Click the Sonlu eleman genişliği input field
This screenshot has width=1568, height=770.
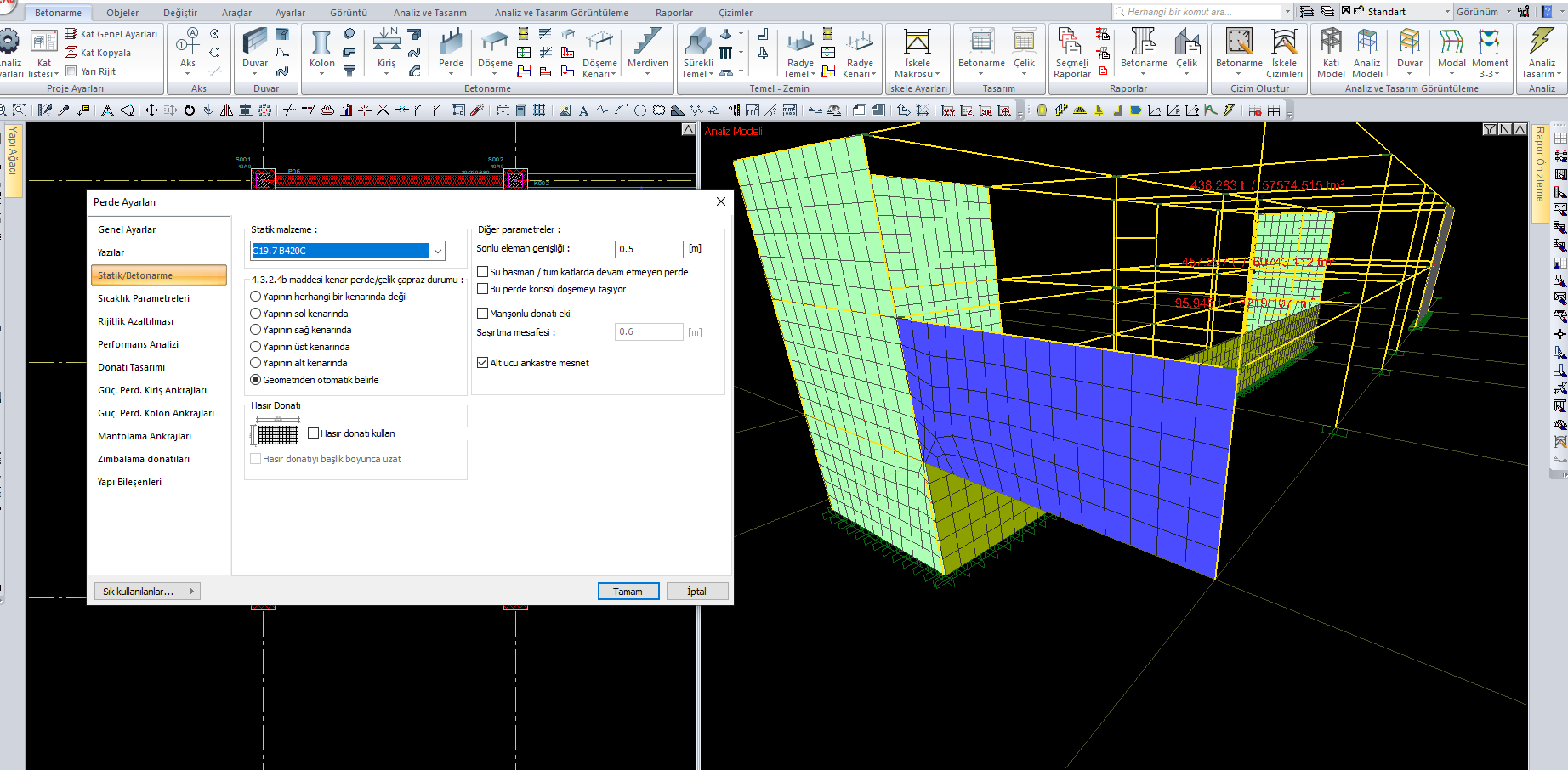point(648,249)
